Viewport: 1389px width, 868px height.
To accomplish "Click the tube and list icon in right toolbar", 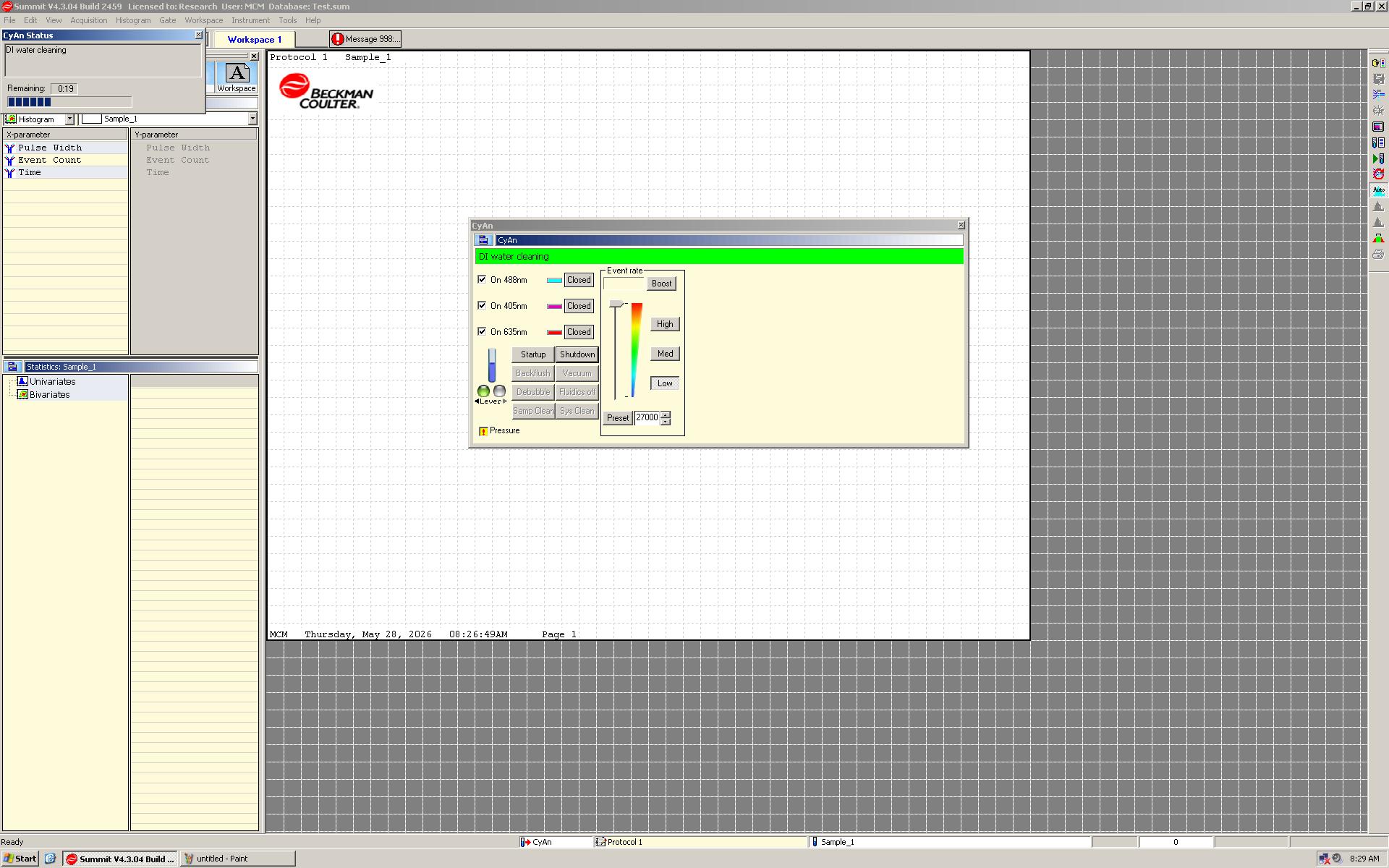I will (x=1378, y=142).
